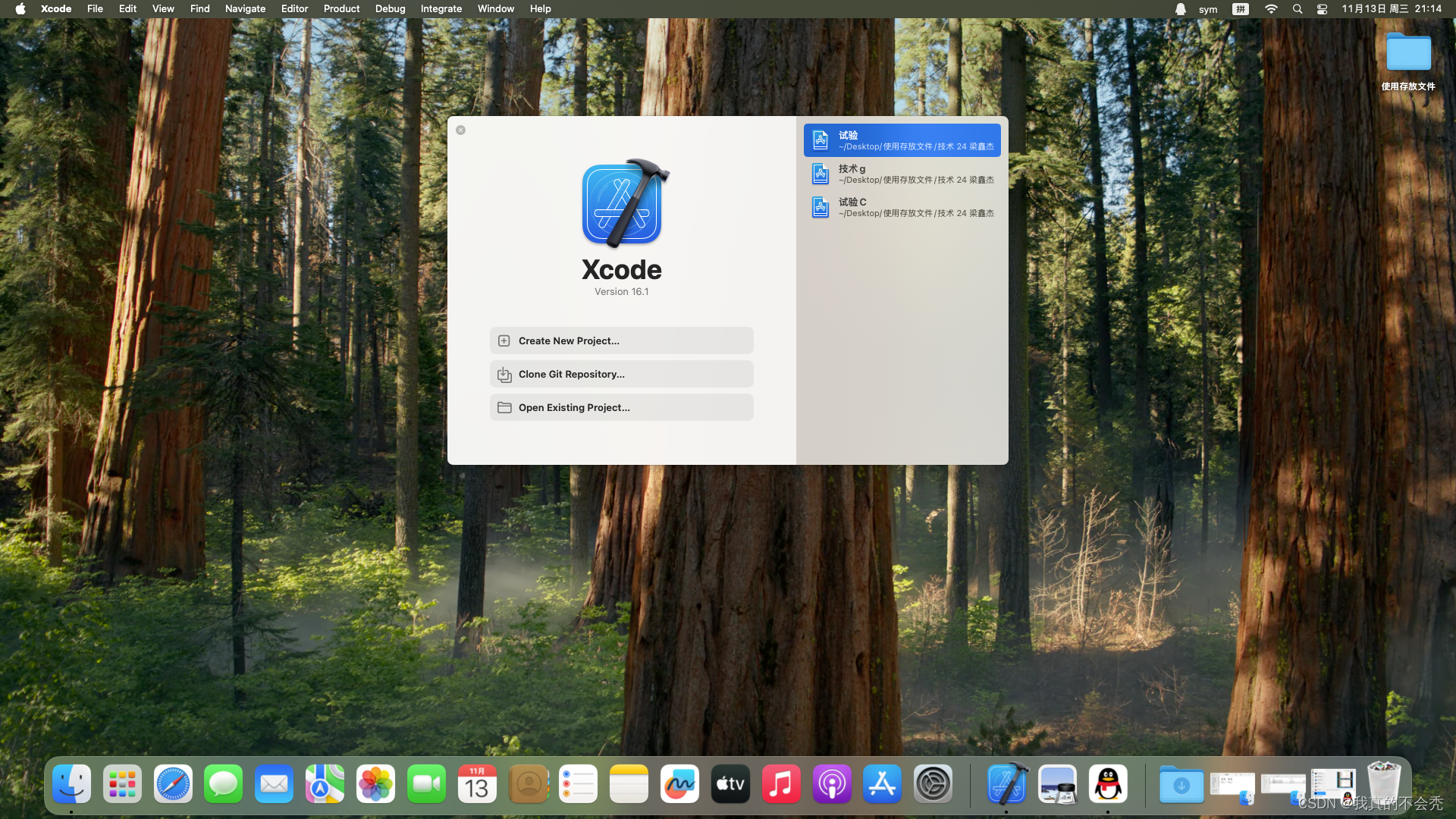1456x819 pixels.
Task: Open the Editor menu
Action: click(x=294, y=9)
